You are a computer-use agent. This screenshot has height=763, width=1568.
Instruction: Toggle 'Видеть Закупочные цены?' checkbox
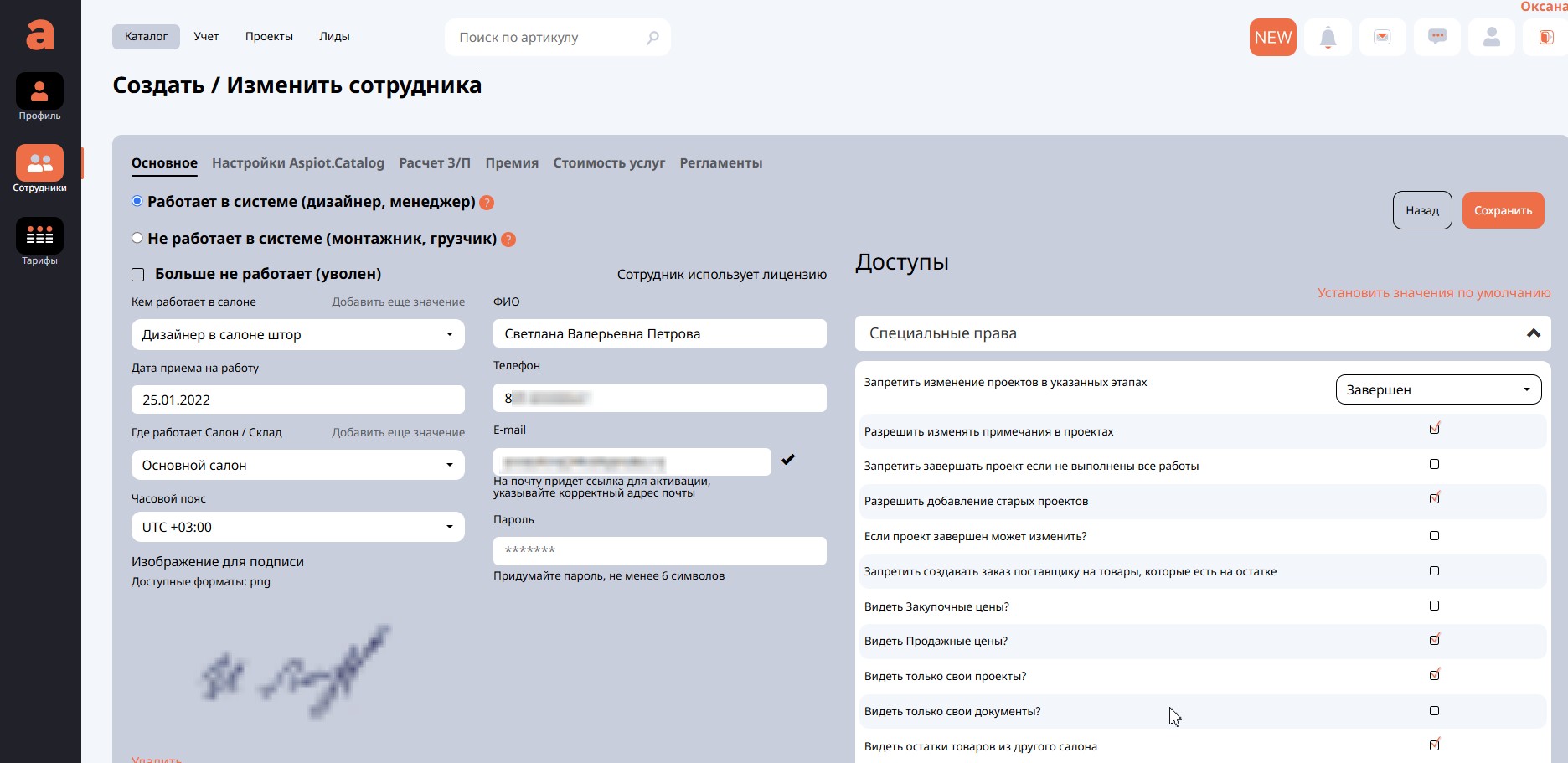(1434, 606)
